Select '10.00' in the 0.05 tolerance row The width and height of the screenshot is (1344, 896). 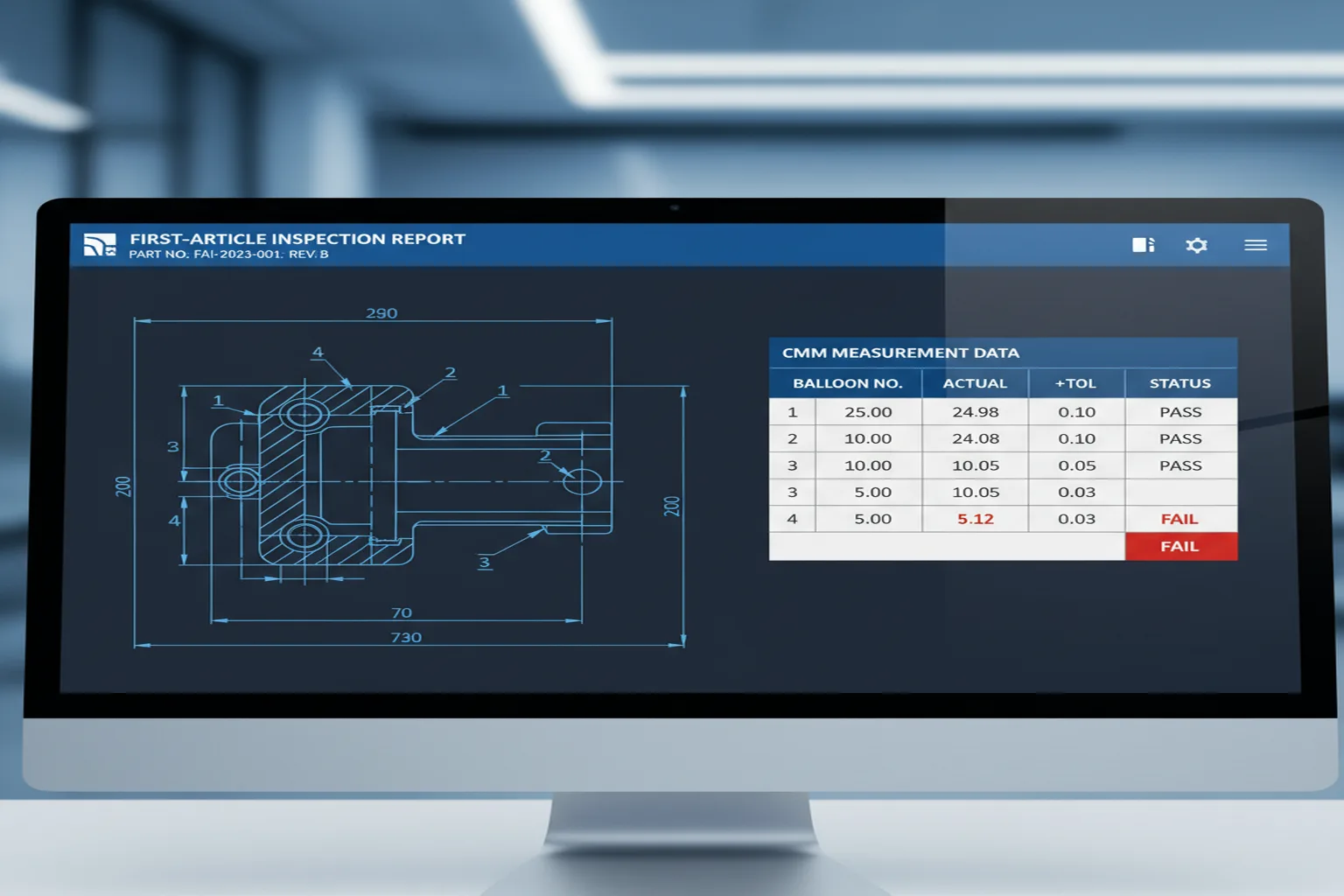point(868,465)
